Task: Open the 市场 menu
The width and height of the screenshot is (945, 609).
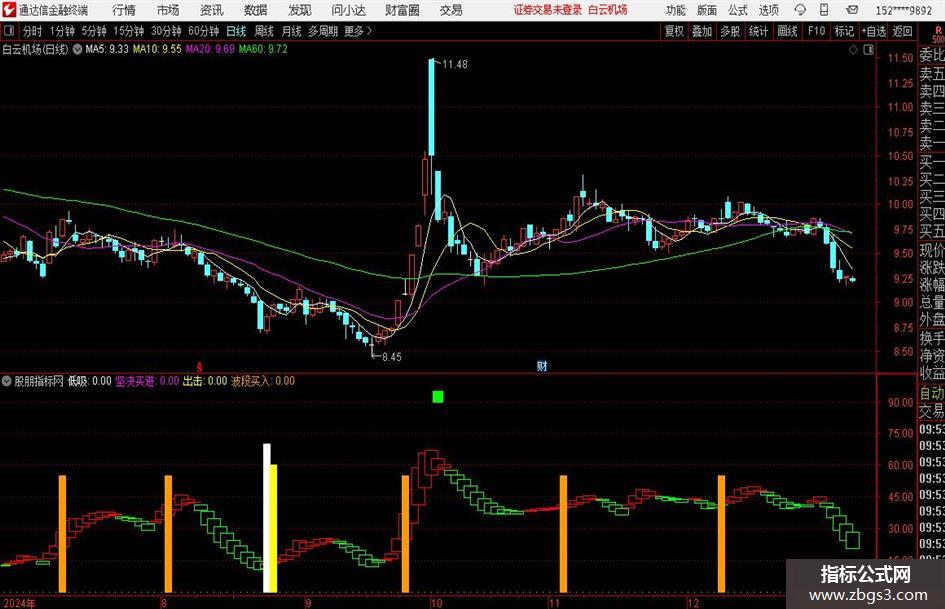Action: pos(168,10)
